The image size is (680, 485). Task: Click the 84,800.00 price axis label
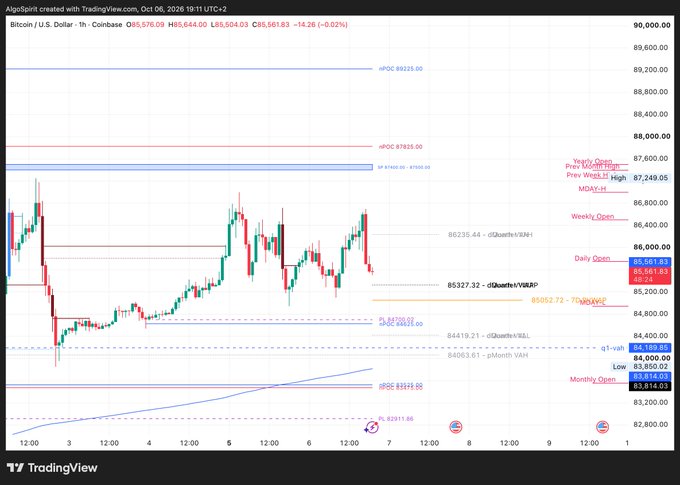pos(652,313)
